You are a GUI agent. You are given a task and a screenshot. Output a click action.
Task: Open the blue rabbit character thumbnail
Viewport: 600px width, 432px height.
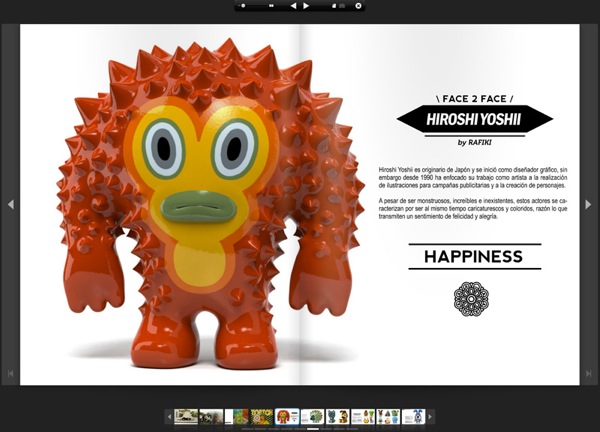414,417
